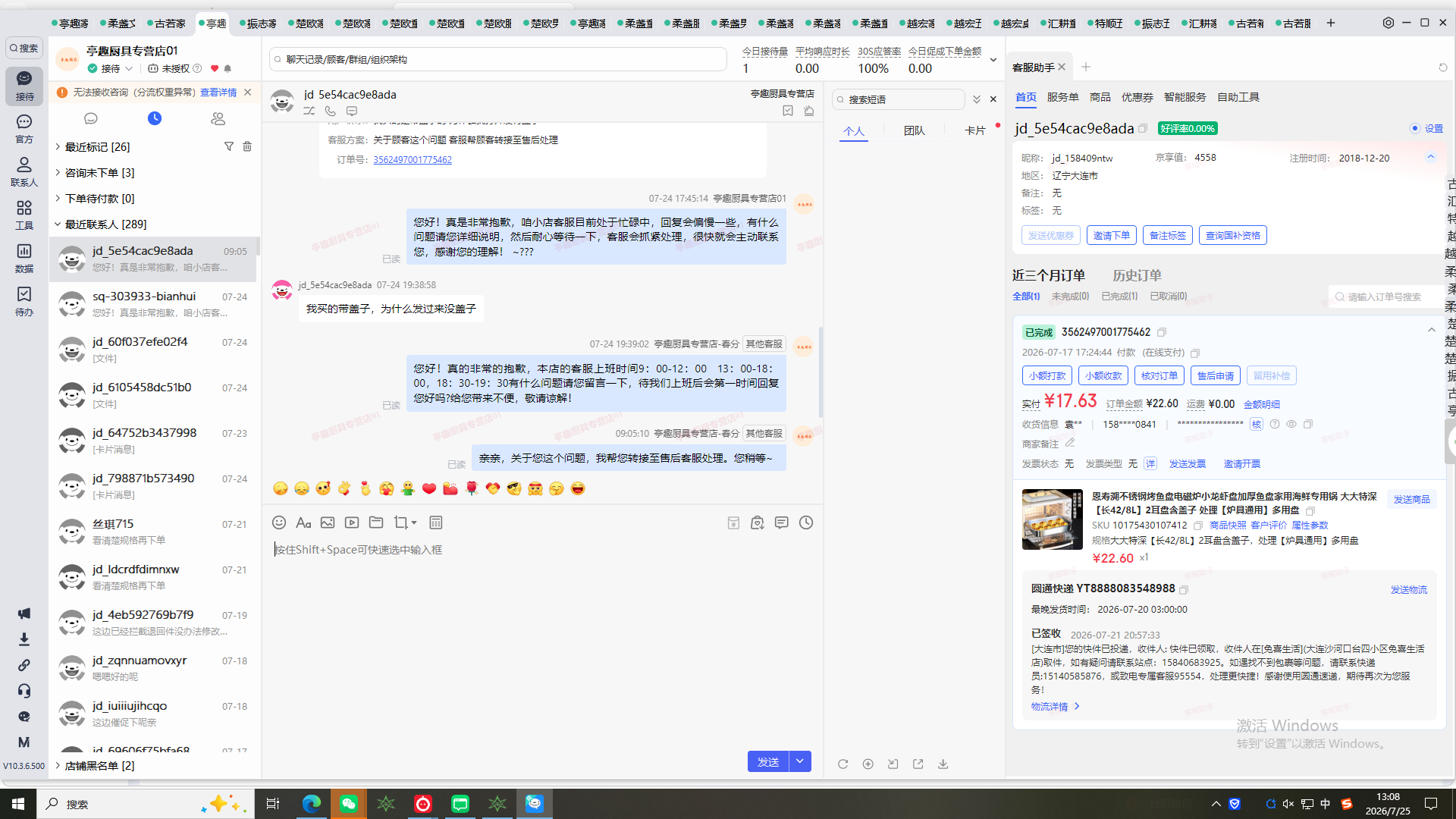Switch to the recent-history clock view
This screenshot has height=819, width=1456.
pos(155,118)
